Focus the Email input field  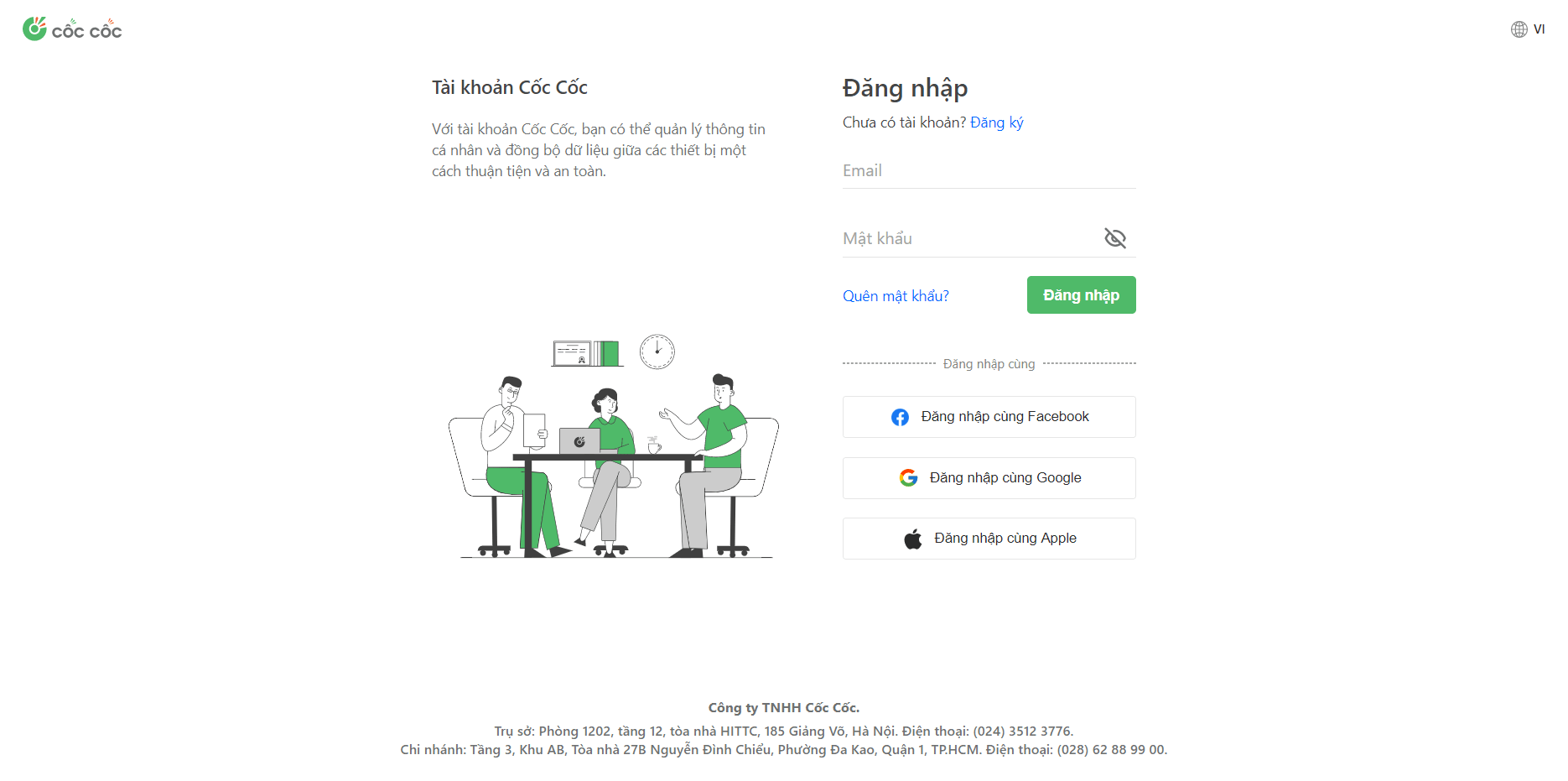click(989, 171)
